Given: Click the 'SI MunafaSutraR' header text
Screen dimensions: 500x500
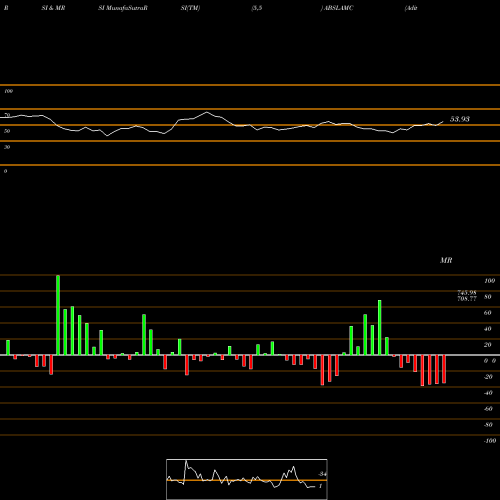Looking at the screenshot, I should (123, 8).
